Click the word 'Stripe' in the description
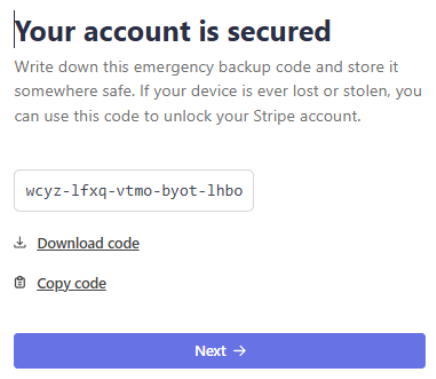Screen dimensions: 436x379 coord(274,116)
